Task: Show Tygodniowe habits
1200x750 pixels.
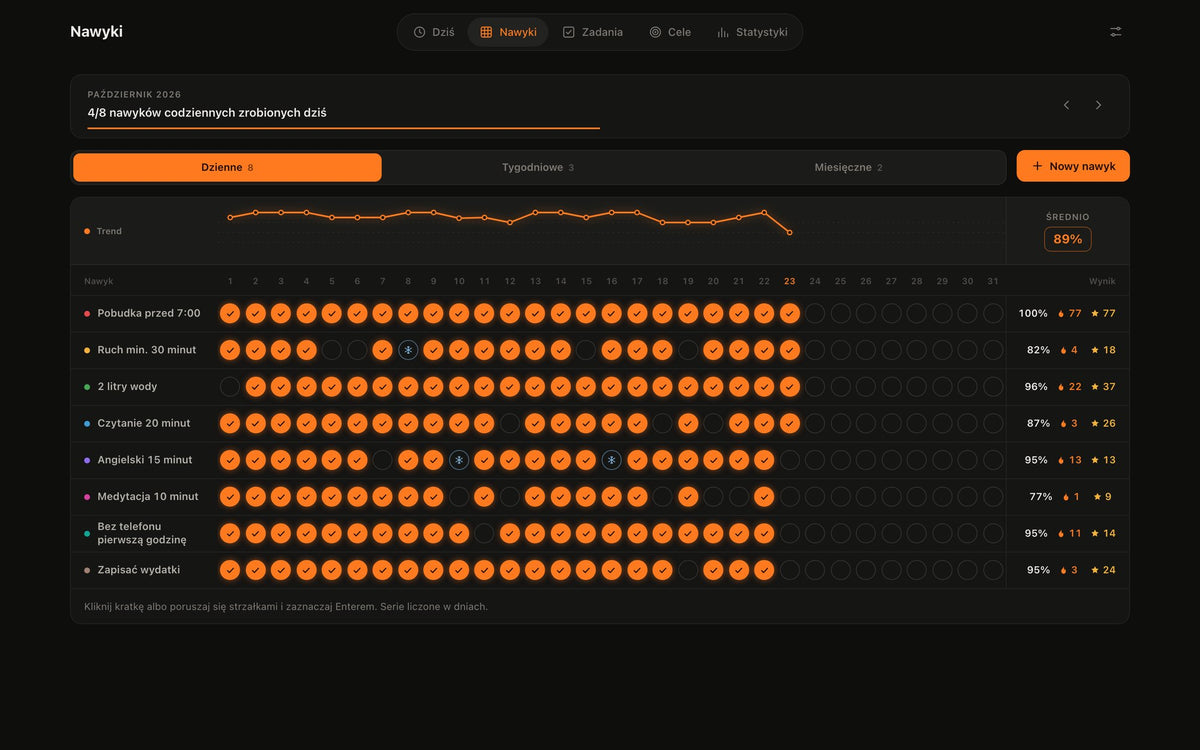Action: pyautogui.click(x=538, y=168)
